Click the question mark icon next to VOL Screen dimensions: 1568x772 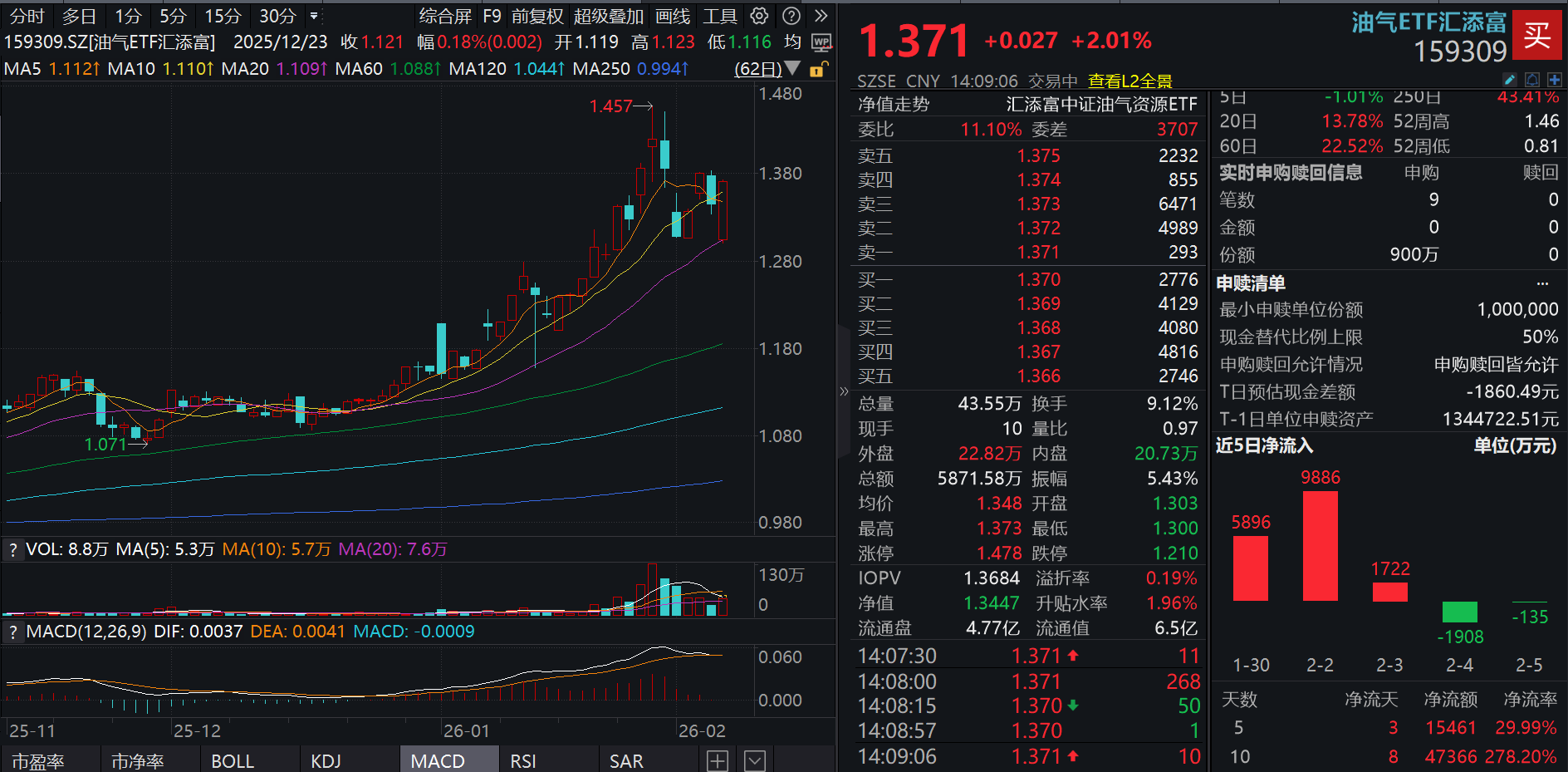click(13, 549)
